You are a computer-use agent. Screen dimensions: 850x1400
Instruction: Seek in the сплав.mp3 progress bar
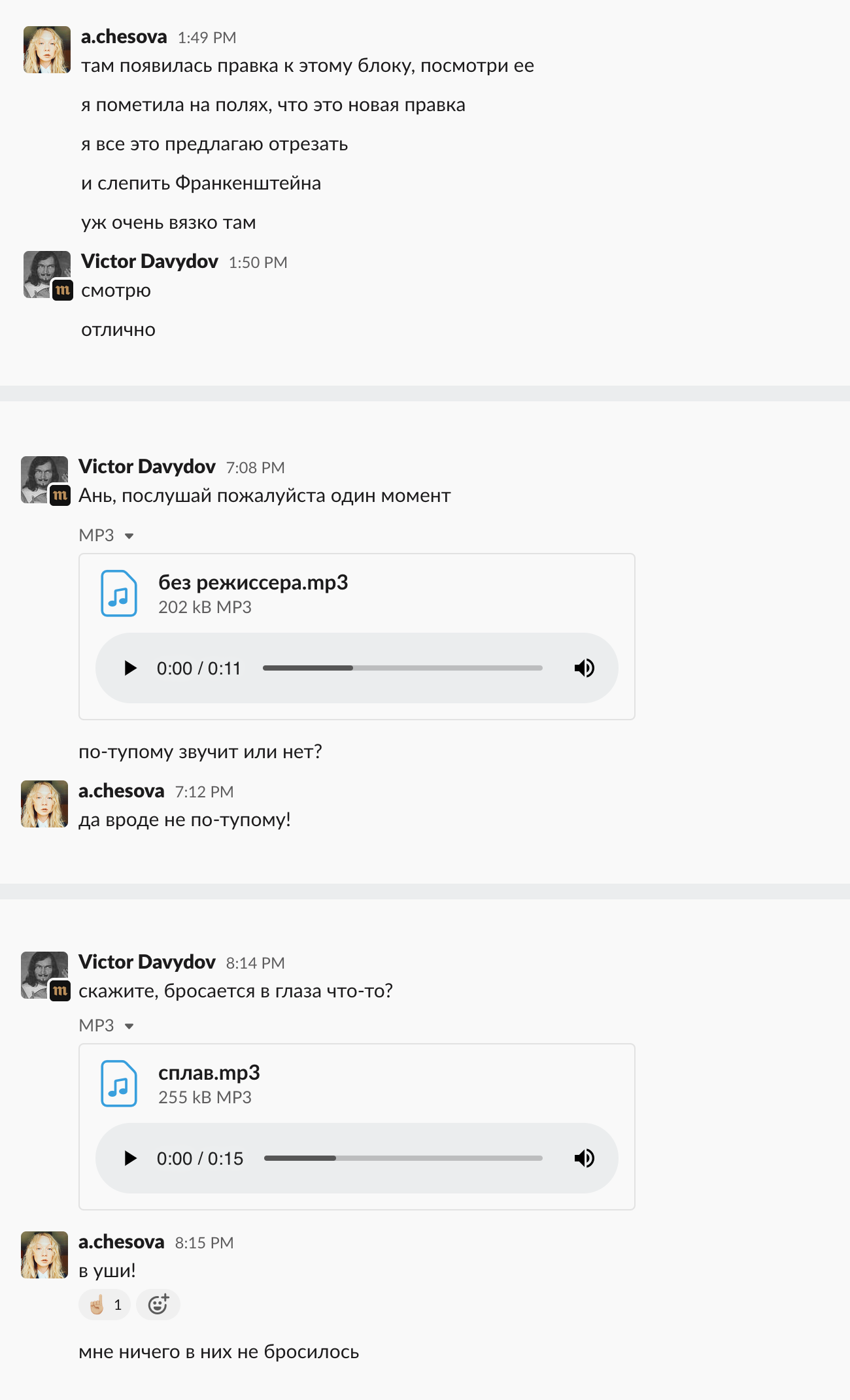point(402,1158)
